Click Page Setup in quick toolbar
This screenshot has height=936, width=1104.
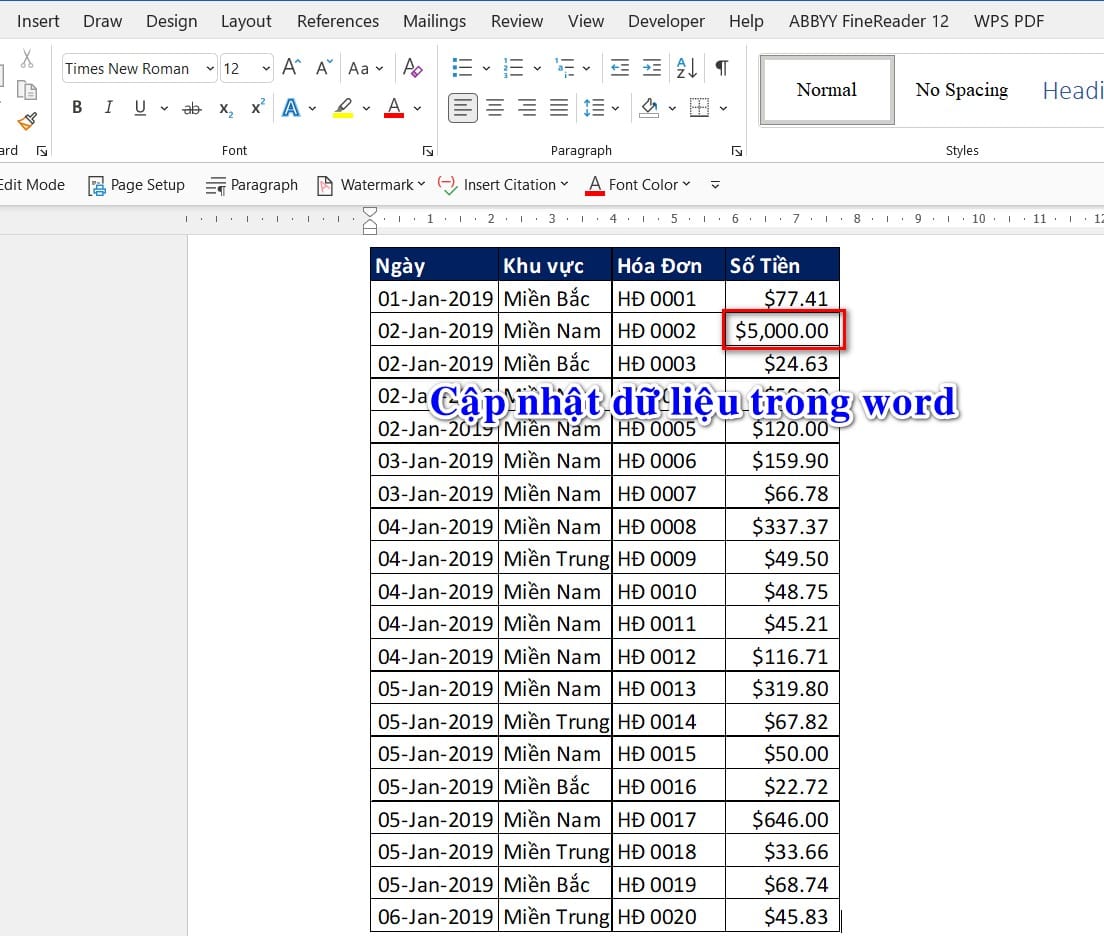[137, 185]
